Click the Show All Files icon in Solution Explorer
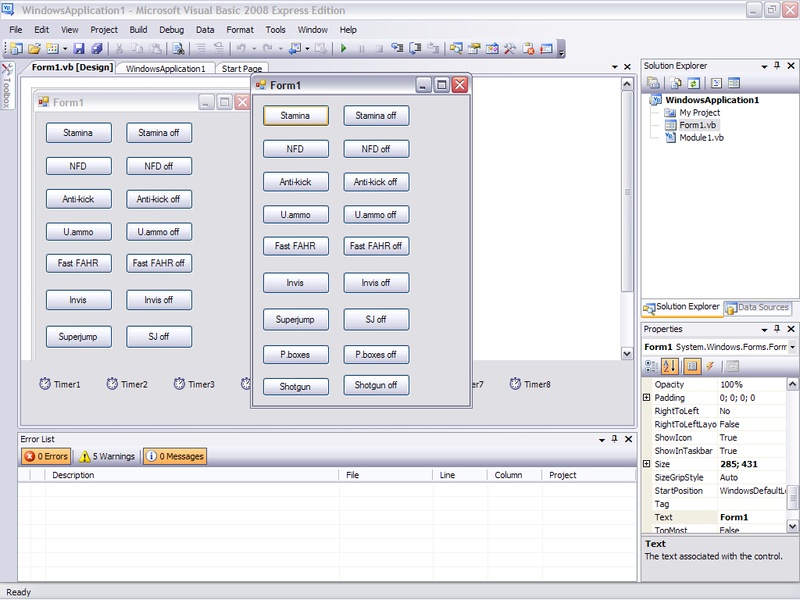Viewport: 800px width, 600px height. click(x=676, y=83)
